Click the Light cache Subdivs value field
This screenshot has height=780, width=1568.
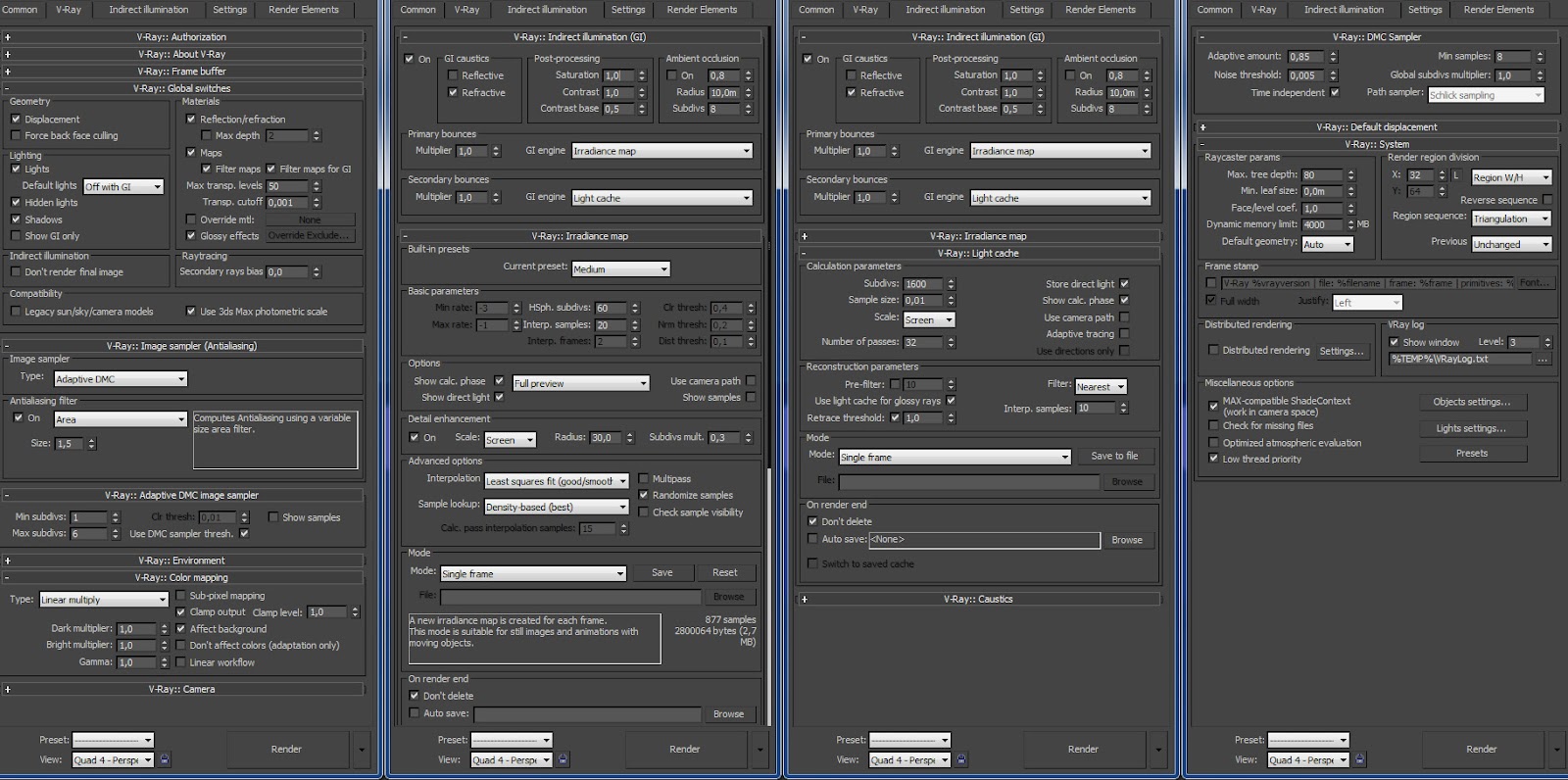click(x=923, y=284)
